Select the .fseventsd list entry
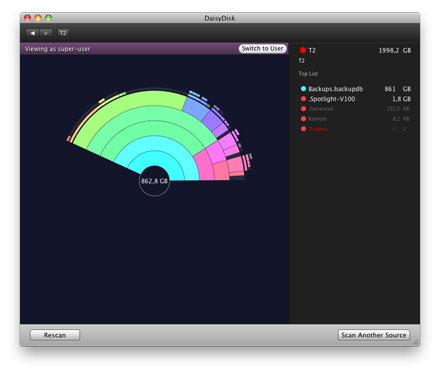 point(355,109)
